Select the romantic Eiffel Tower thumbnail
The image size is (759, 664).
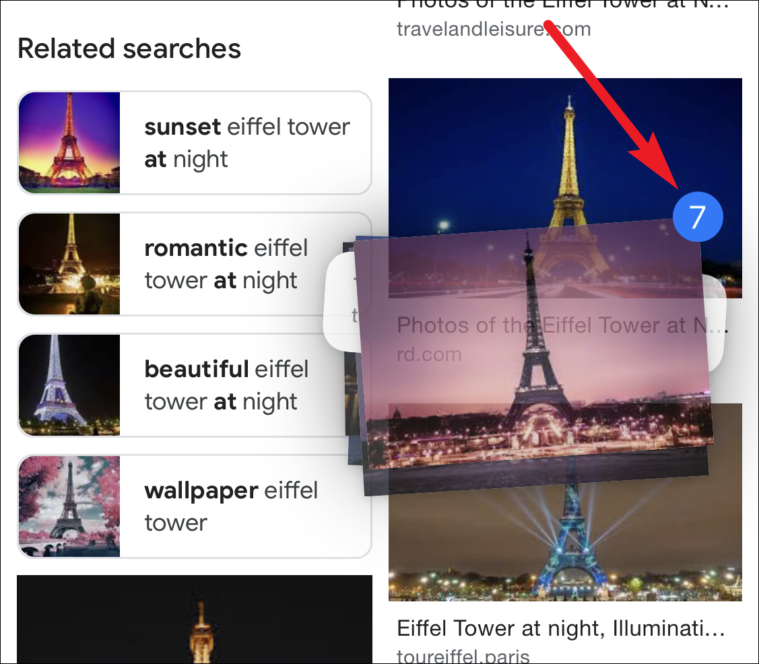coord(69,264)
